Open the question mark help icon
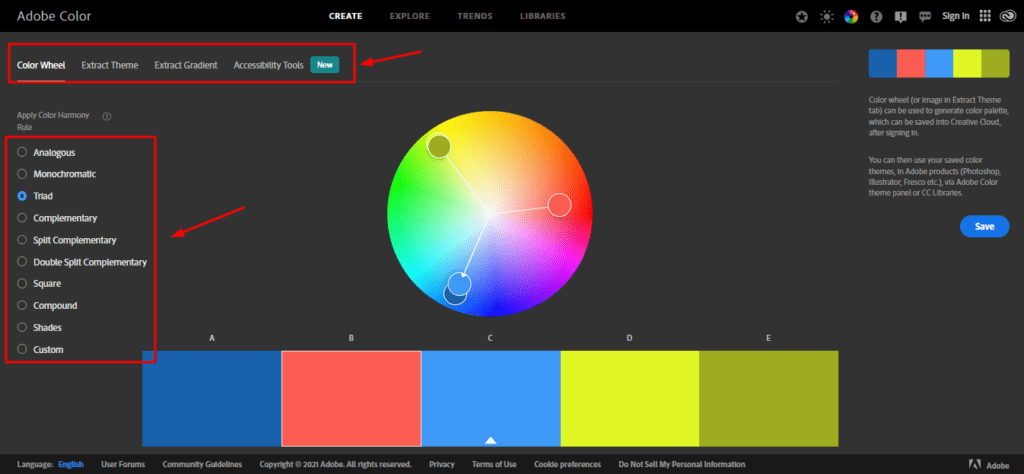 point(877,16)
